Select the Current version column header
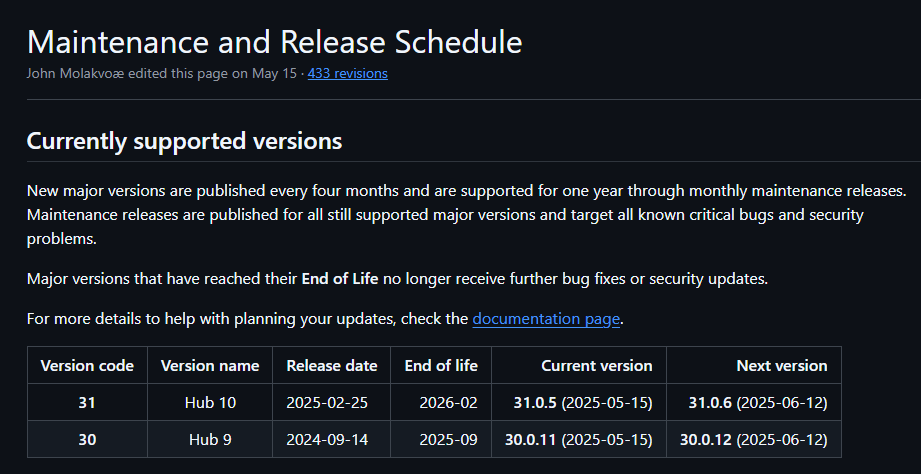This screenshot has width=921, height=474. [579, 365]
